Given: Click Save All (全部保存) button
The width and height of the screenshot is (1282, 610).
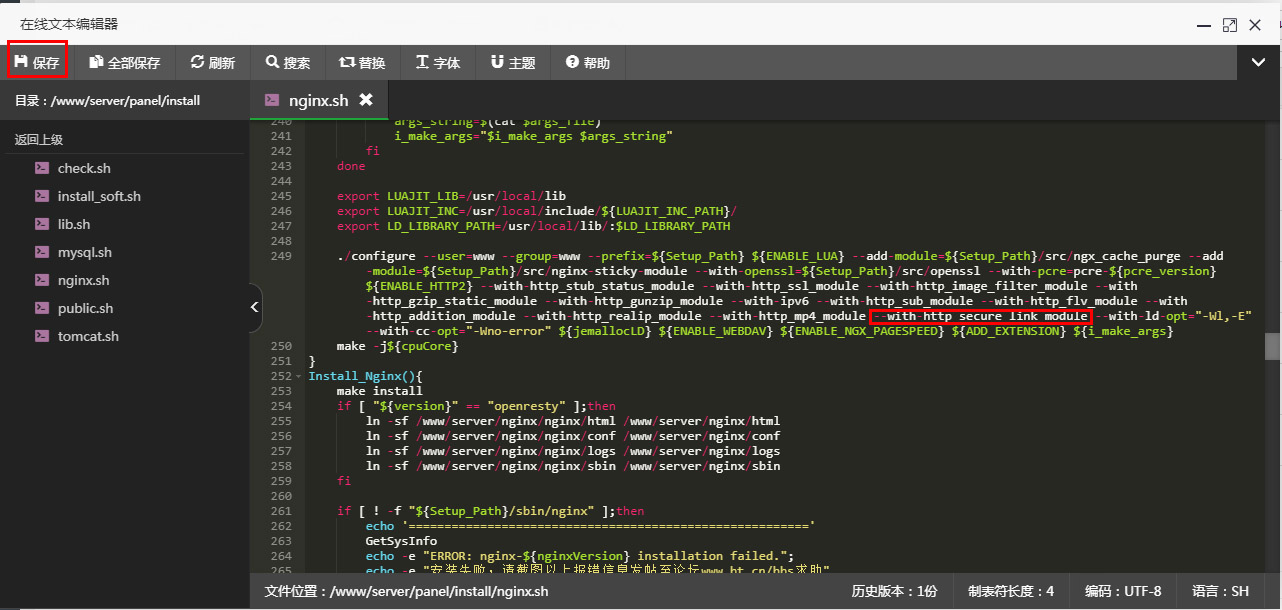Looking at the screenshot, I should pos(125,62).
